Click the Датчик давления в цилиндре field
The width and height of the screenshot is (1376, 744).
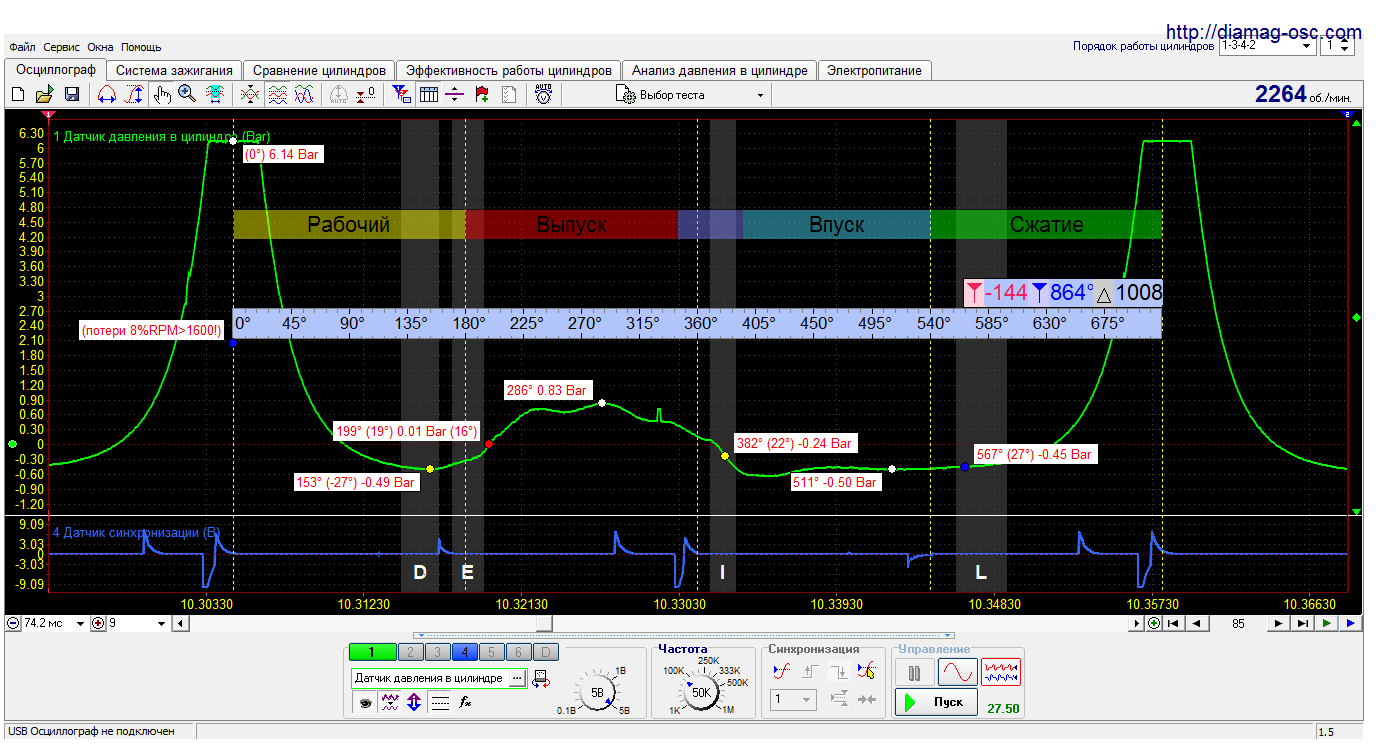click(x=430, y=678)
